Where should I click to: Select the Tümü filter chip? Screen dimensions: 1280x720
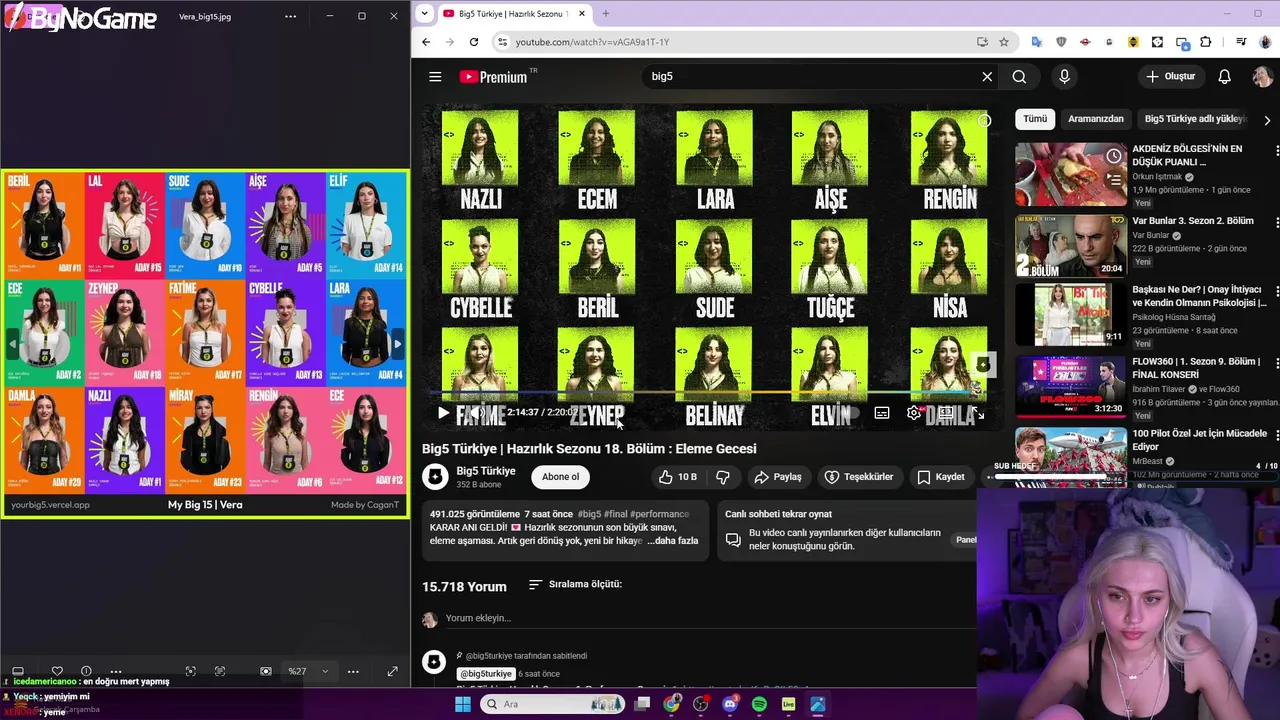(x=1035, y=118)
